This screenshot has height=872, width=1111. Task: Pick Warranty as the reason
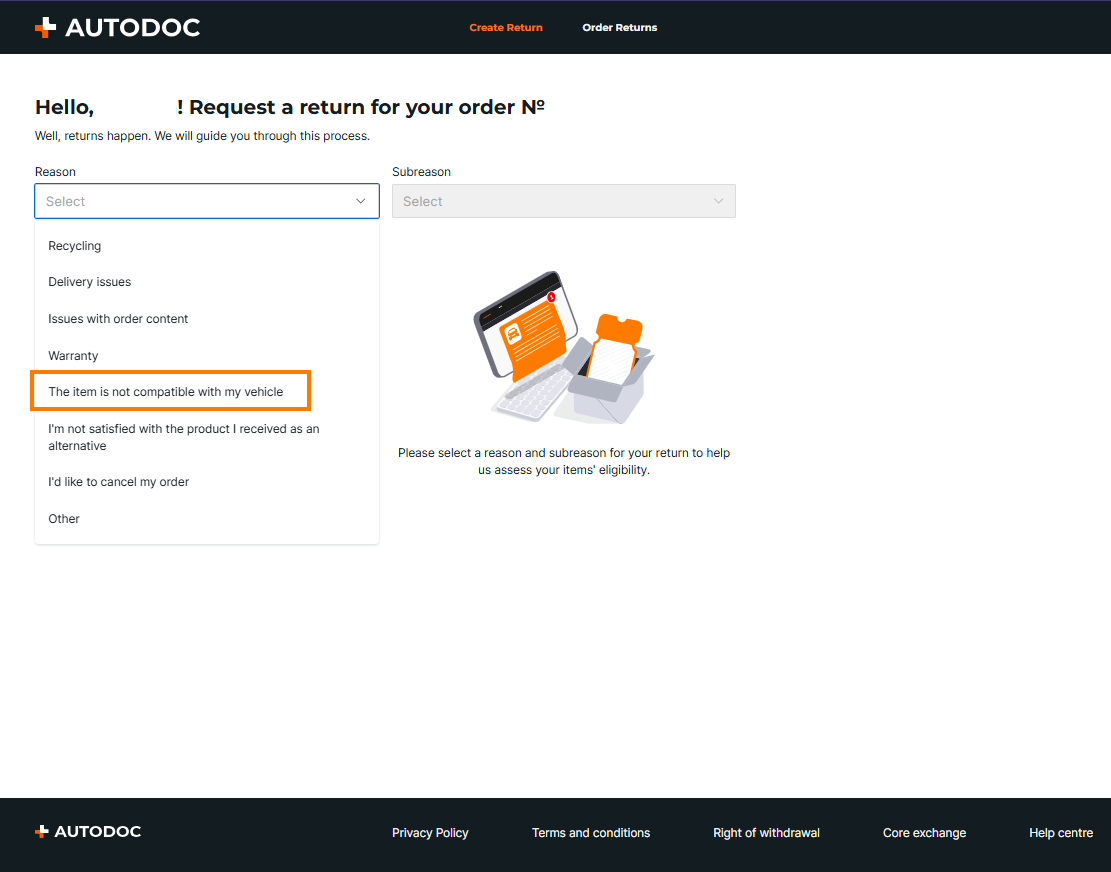click(73, 356)
